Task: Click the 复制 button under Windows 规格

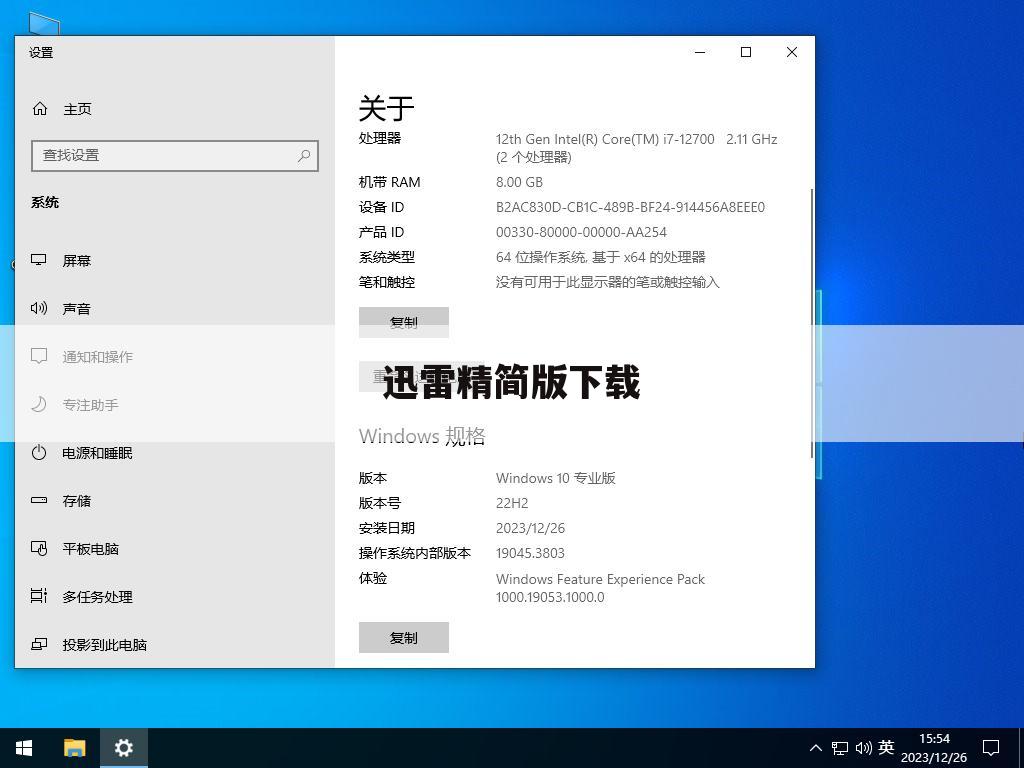Action: [x=404, y=637]
